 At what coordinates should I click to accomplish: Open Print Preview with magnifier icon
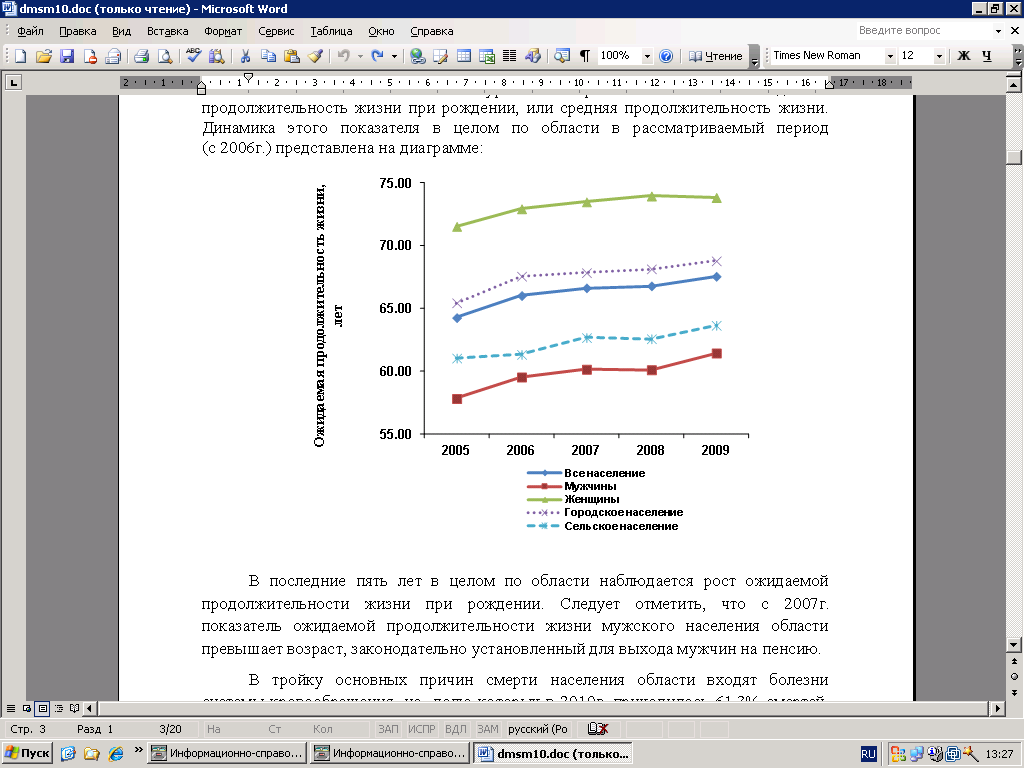click(165, 56)
